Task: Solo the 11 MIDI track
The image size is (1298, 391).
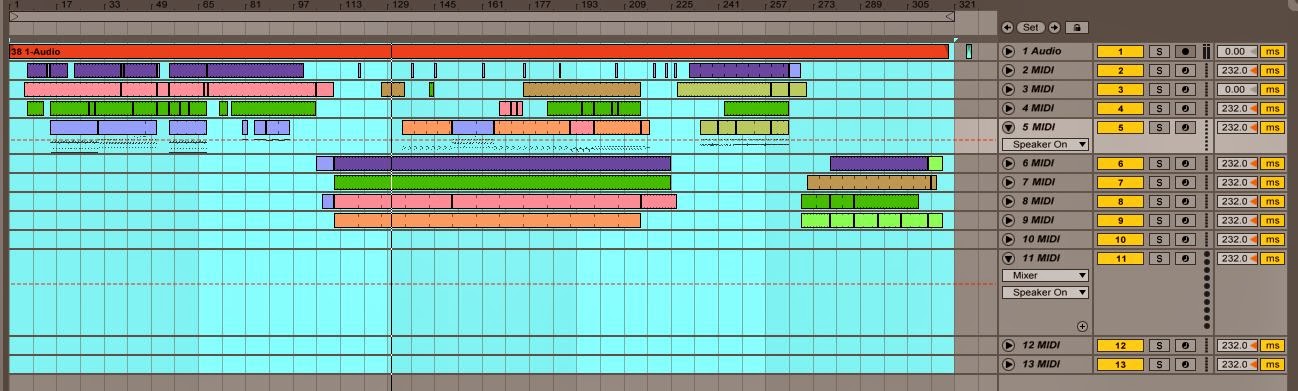Action: 1159,258
